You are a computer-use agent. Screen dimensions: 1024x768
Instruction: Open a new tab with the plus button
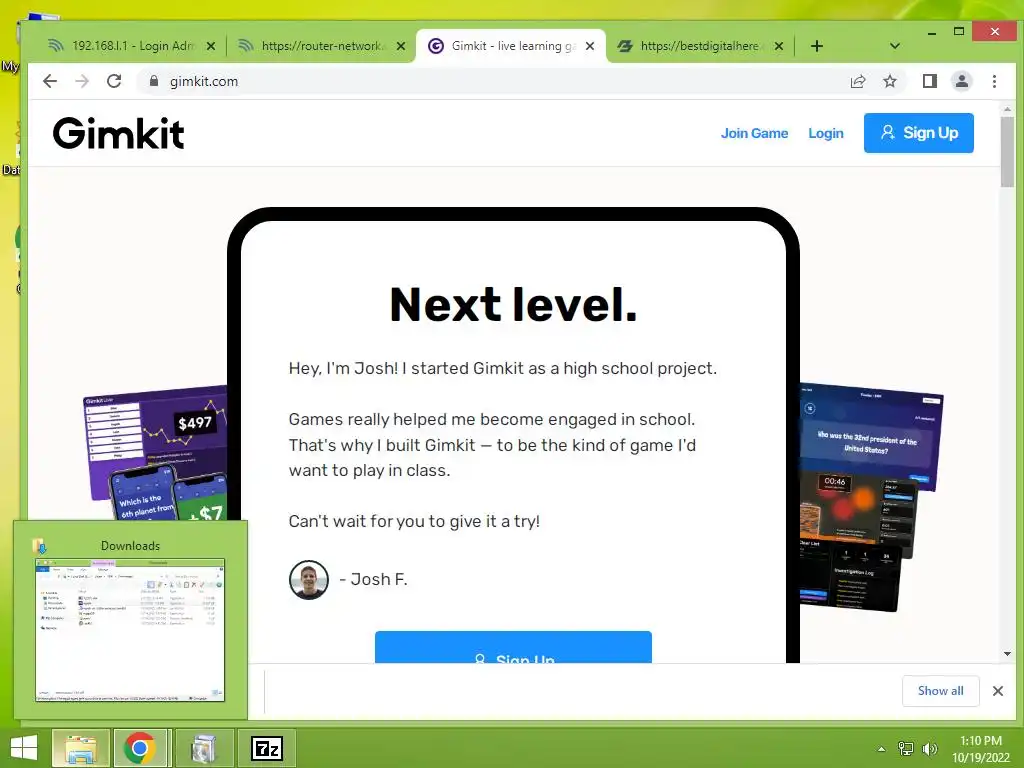pyautogui.click(x=816, y=46)
